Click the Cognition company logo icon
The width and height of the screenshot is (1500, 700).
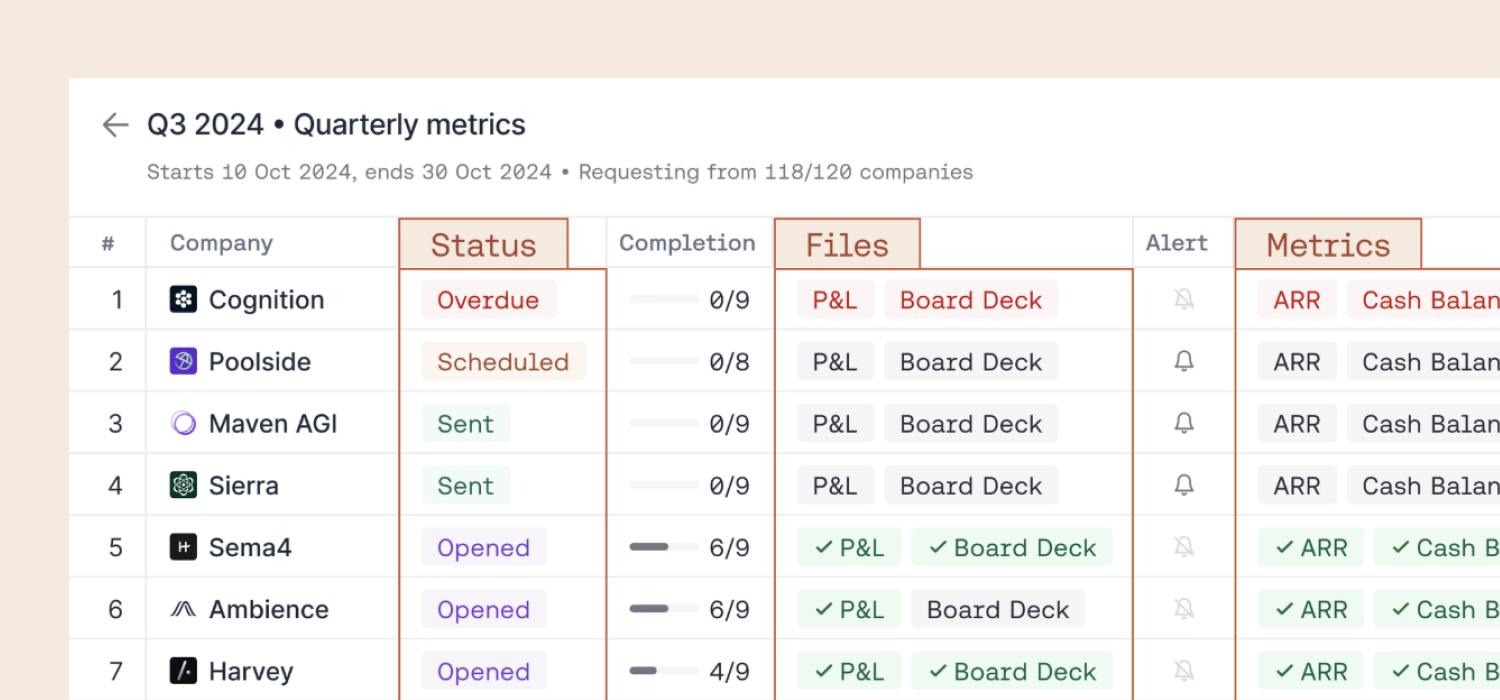coord(183,299)
